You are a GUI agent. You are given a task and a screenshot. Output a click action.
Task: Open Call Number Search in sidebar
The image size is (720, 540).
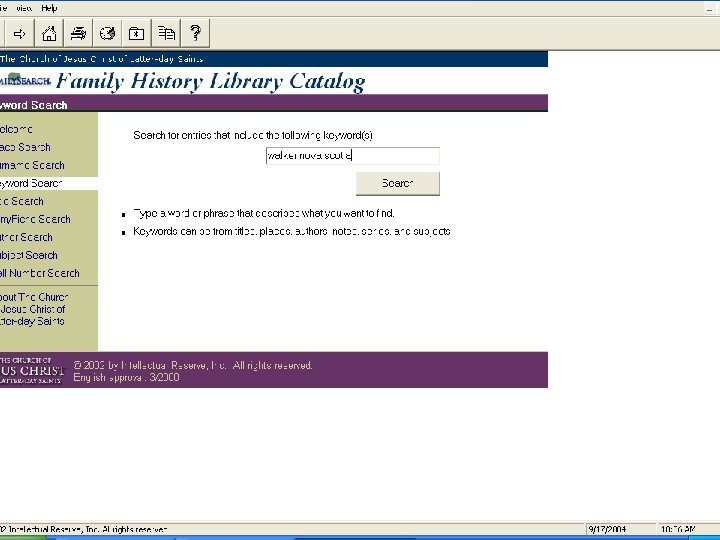pyautogui.click(x=40, y=273)
